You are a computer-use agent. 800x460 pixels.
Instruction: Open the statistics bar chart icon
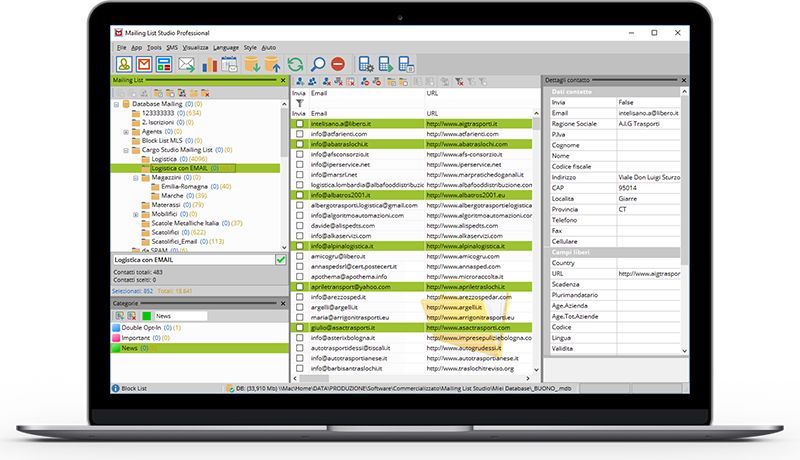pos(210,65)
